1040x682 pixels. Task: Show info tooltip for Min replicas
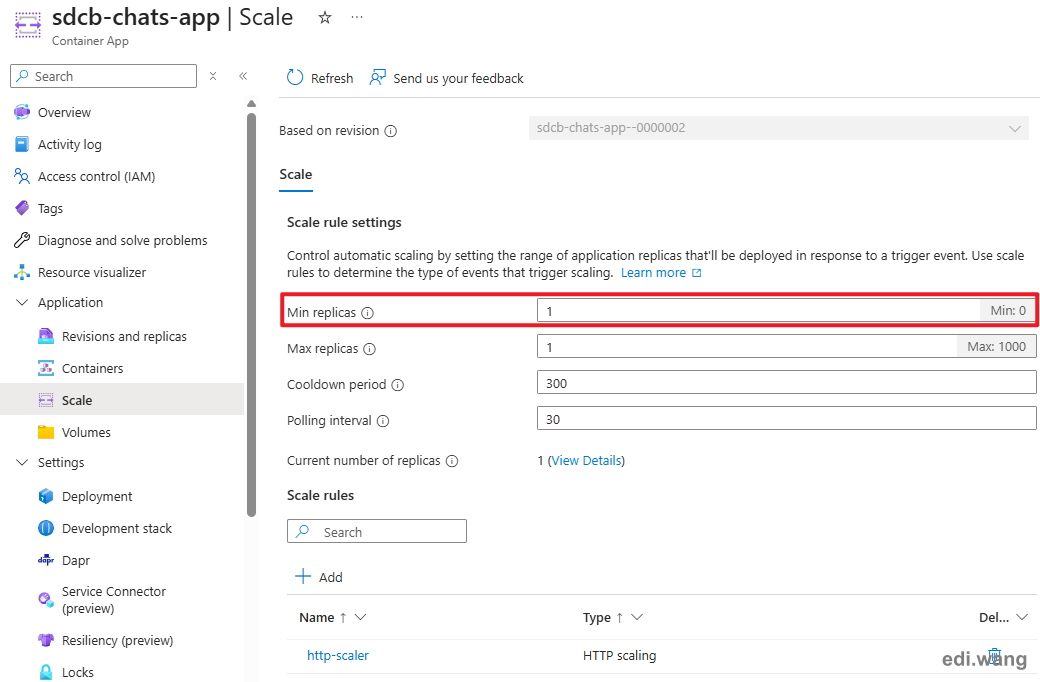[x=367, y=312]
